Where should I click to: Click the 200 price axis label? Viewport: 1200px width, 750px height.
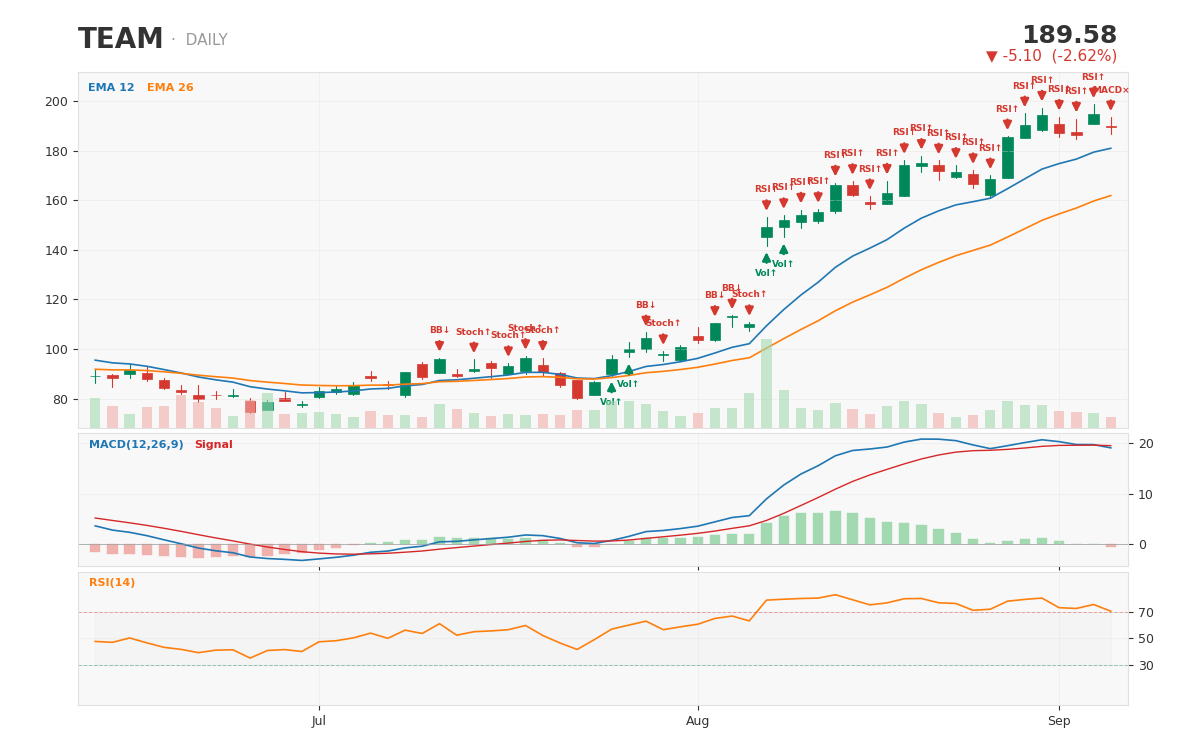[56, 102]
